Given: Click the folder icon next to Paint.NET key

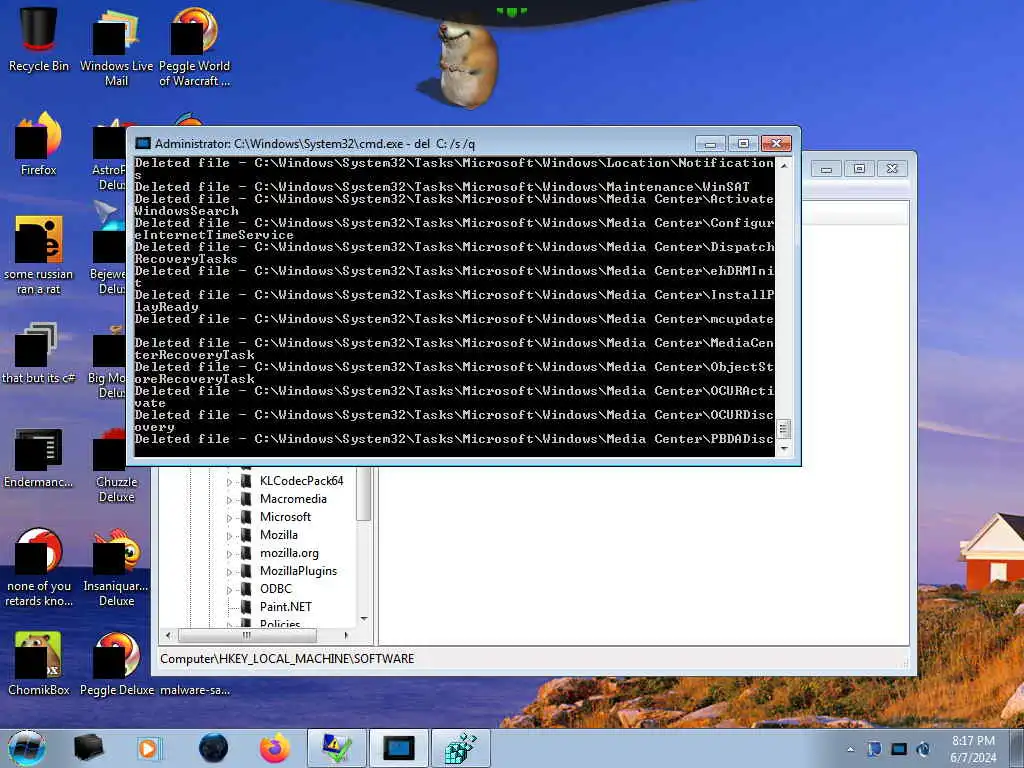Looking at the screenshot, I should pos(246,607).
